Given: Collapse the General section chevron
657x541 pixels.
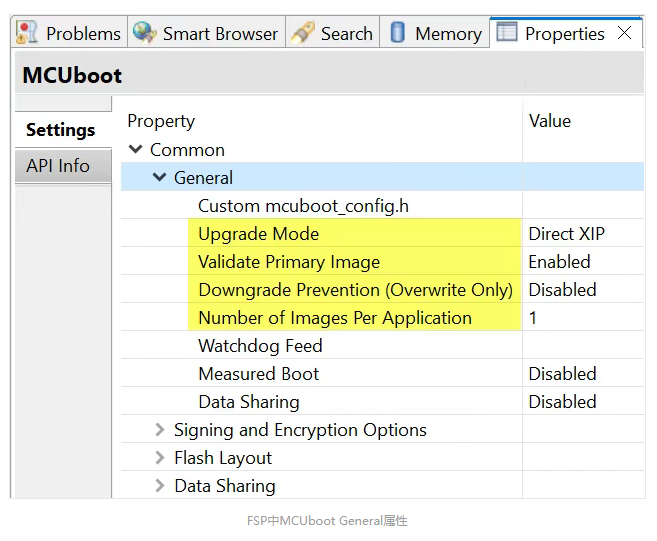Looking at the screenshot, I should click(x=160, y=177).
